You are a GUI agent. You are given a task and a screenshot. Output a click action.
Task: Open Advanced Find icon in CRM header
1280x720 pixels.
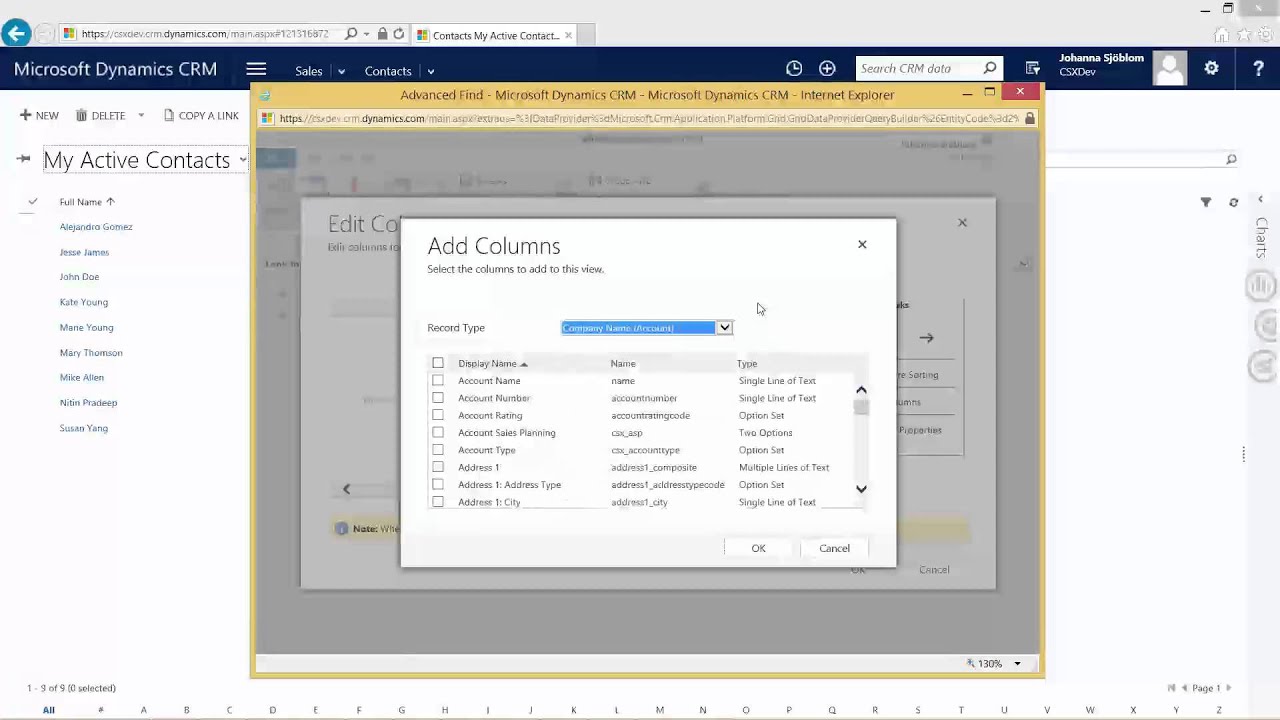(1033, 69)
